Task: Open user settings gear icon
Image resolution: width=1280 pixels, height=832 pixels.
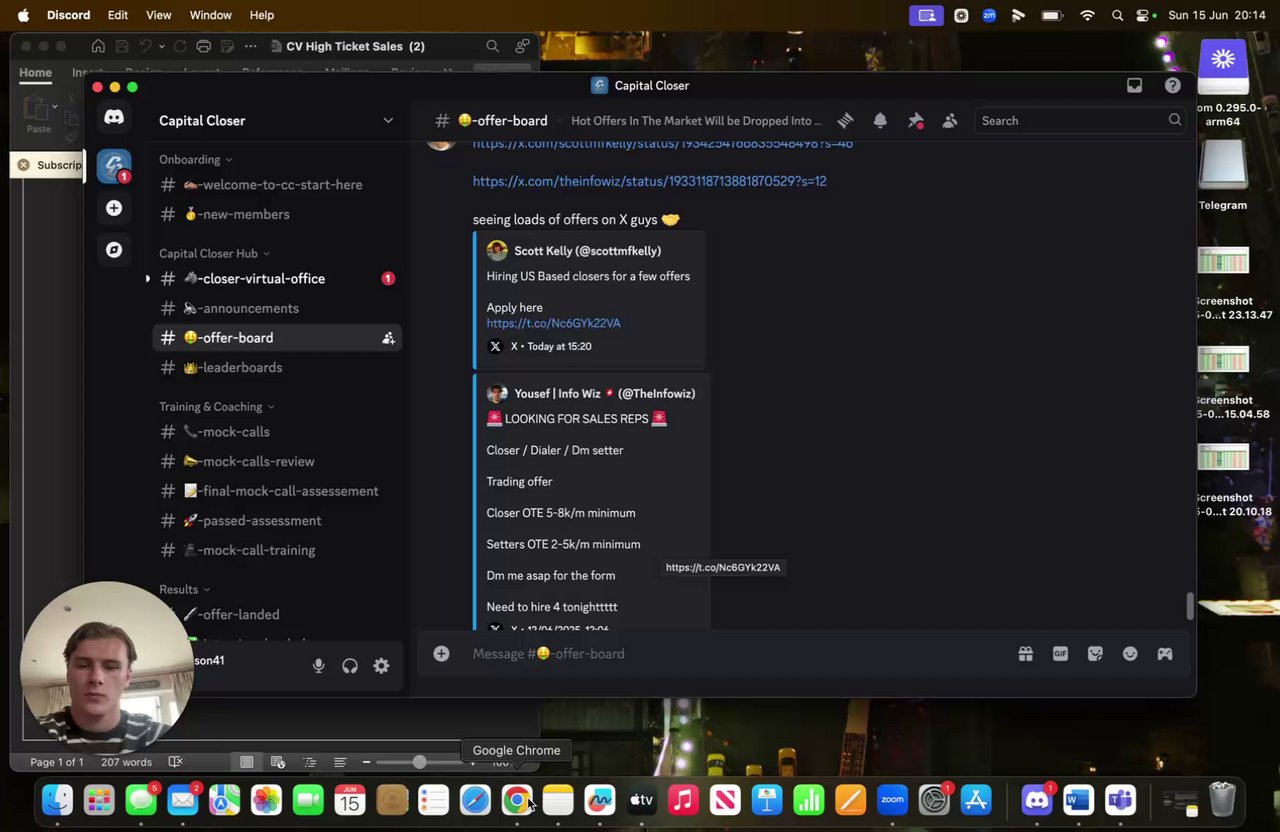Action: point(381,665)
